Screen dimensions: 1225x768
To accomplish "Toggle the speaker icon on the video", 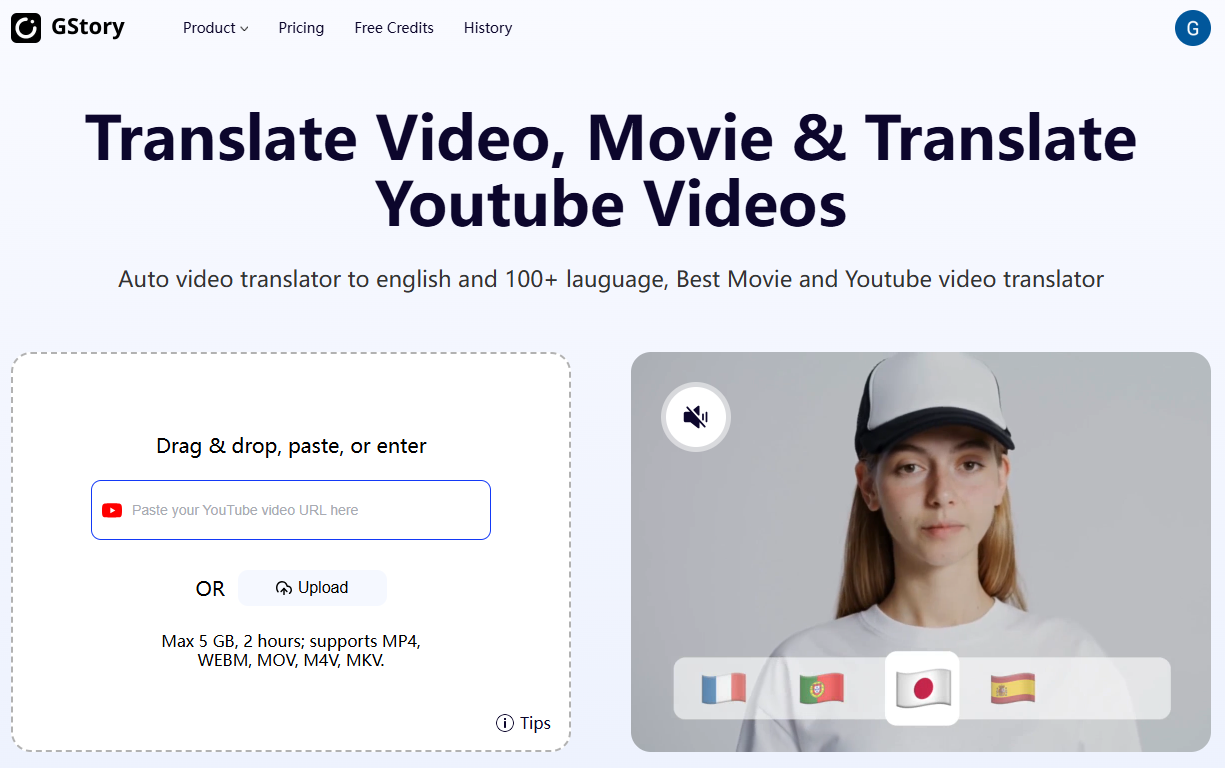I will pyautogui.click(x=695, y=417).
